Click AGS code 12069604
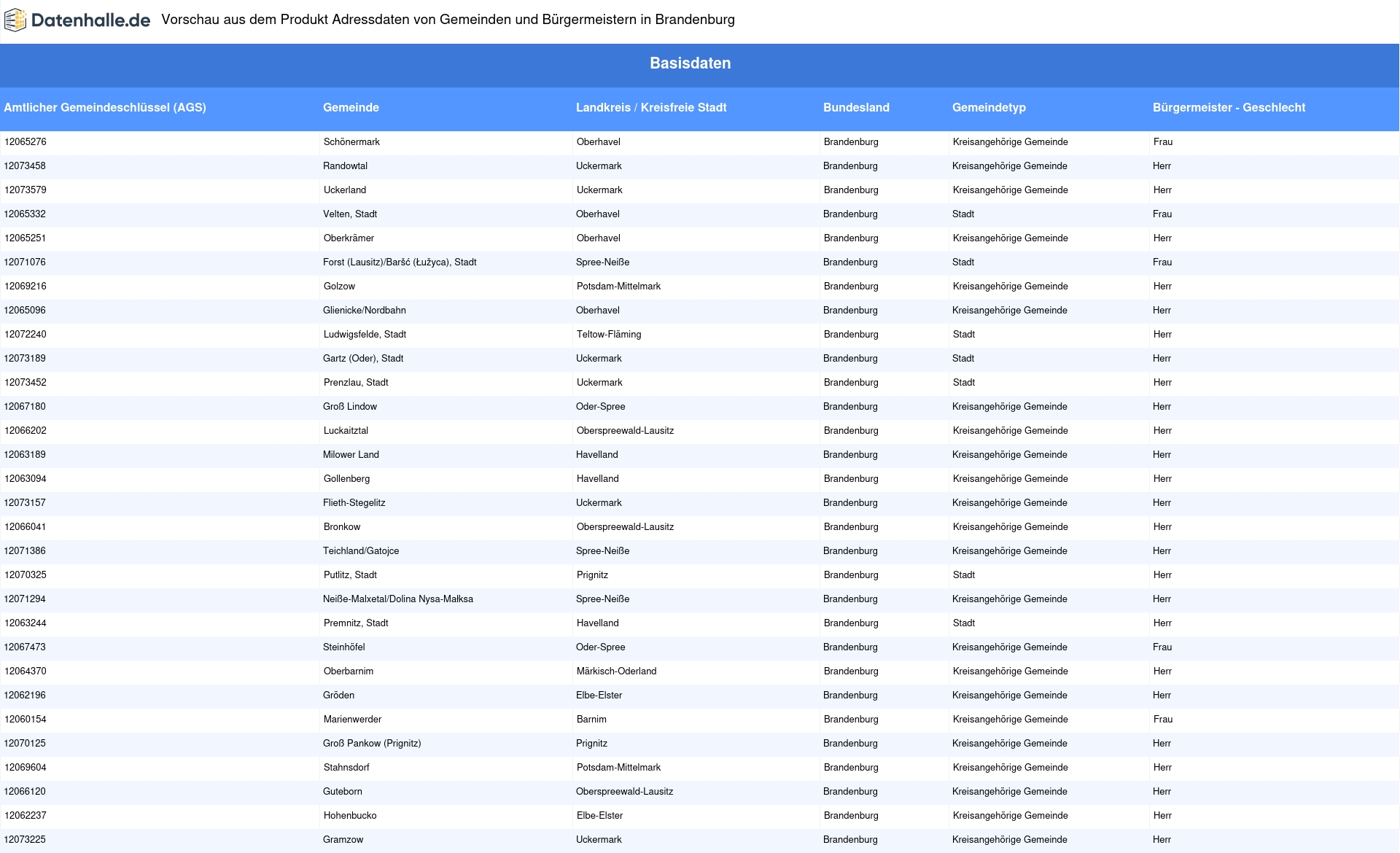The image size is (1400, 853). click(x=25, y=768)
